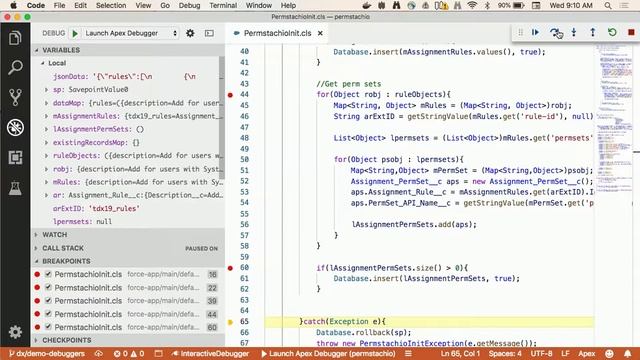Click Ln 65, Col 1 in status bar
The height and width of the screenshot is (360, 640).
460,353
